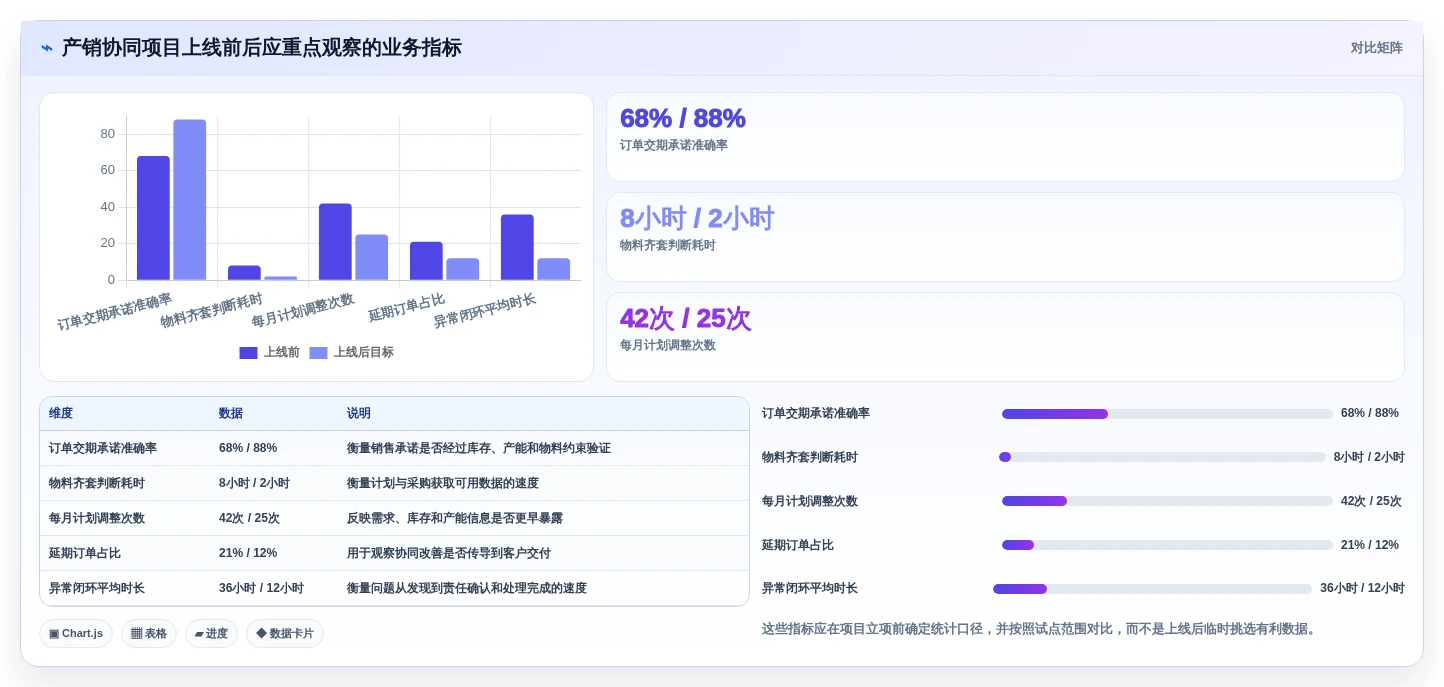Click the chart axis label 异常闭环平均时长

485,311
